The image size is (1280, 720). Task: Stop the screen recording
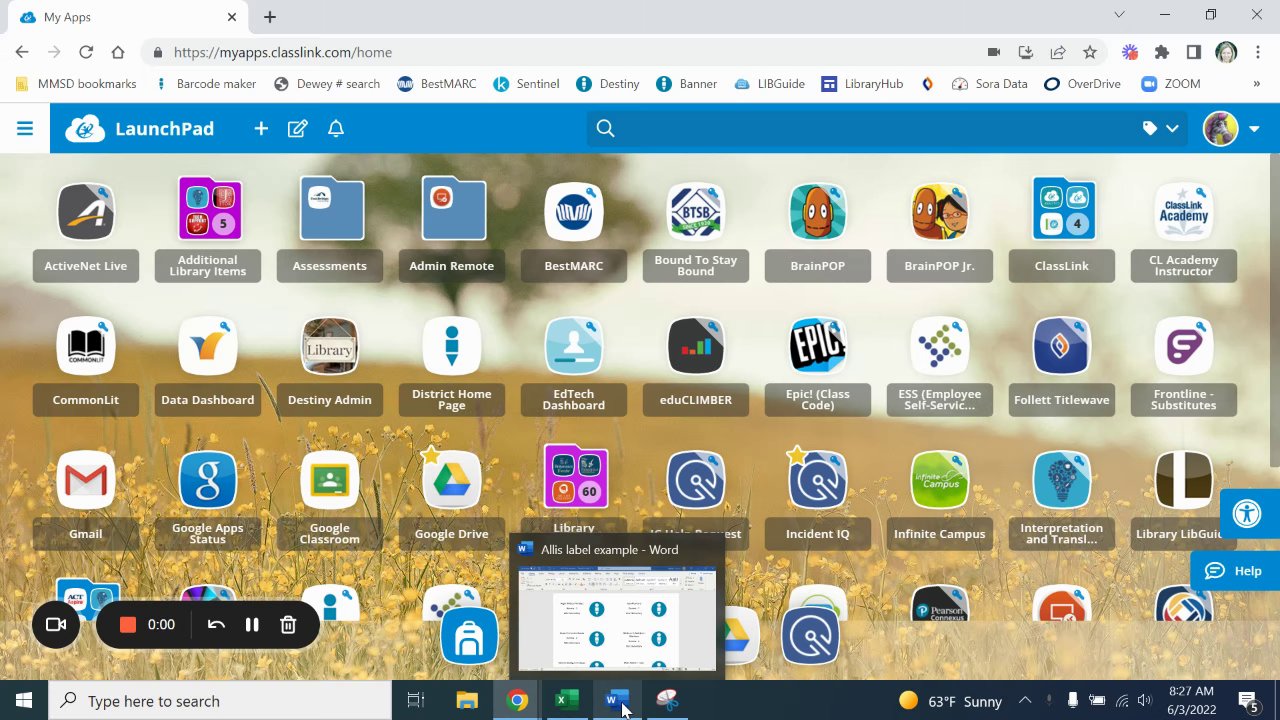pos(128,624)
